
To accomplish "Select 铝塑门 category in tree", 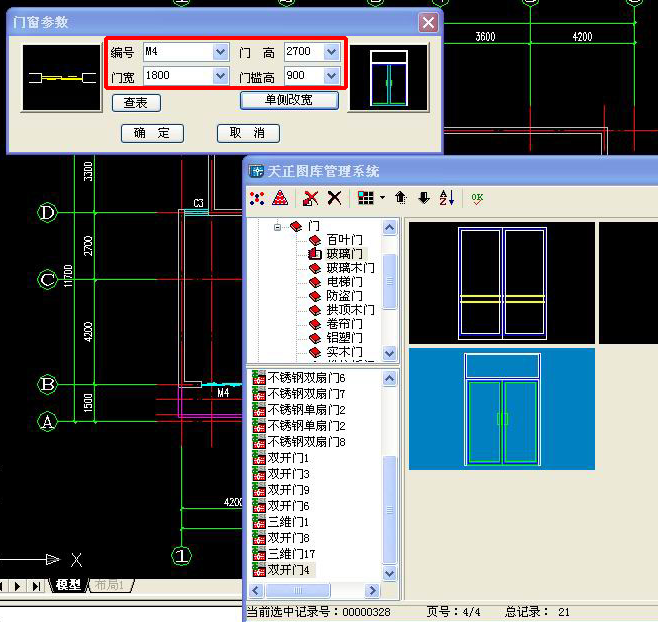I will click(344, 338).
